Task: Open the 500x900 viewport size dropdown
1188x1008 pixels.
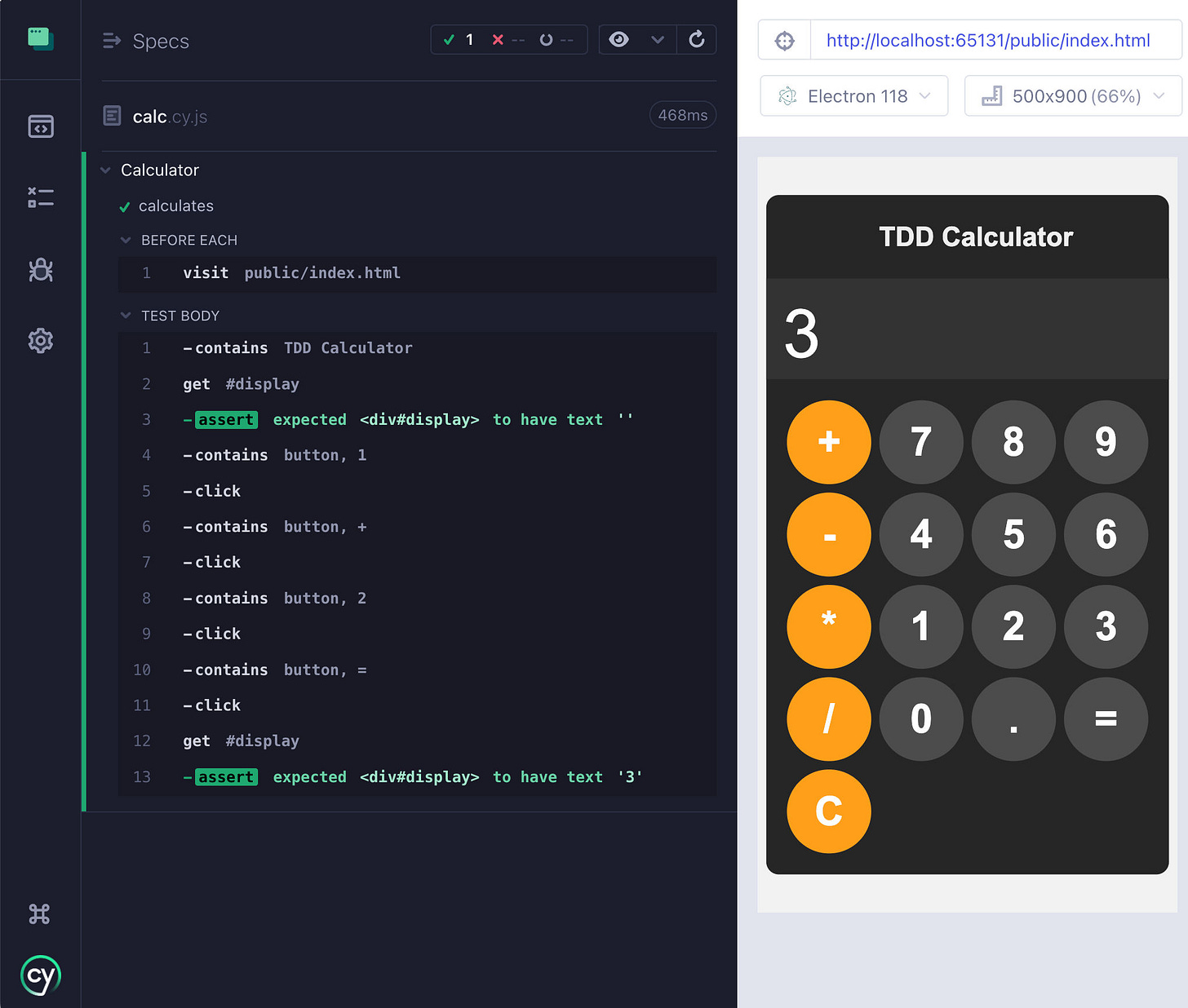Action: pos(1073,96)
